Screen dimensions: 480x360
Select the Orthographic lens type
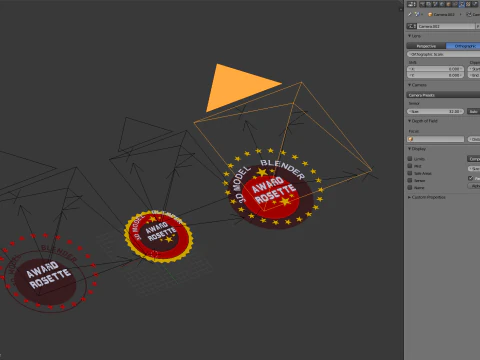pos(463,46)
